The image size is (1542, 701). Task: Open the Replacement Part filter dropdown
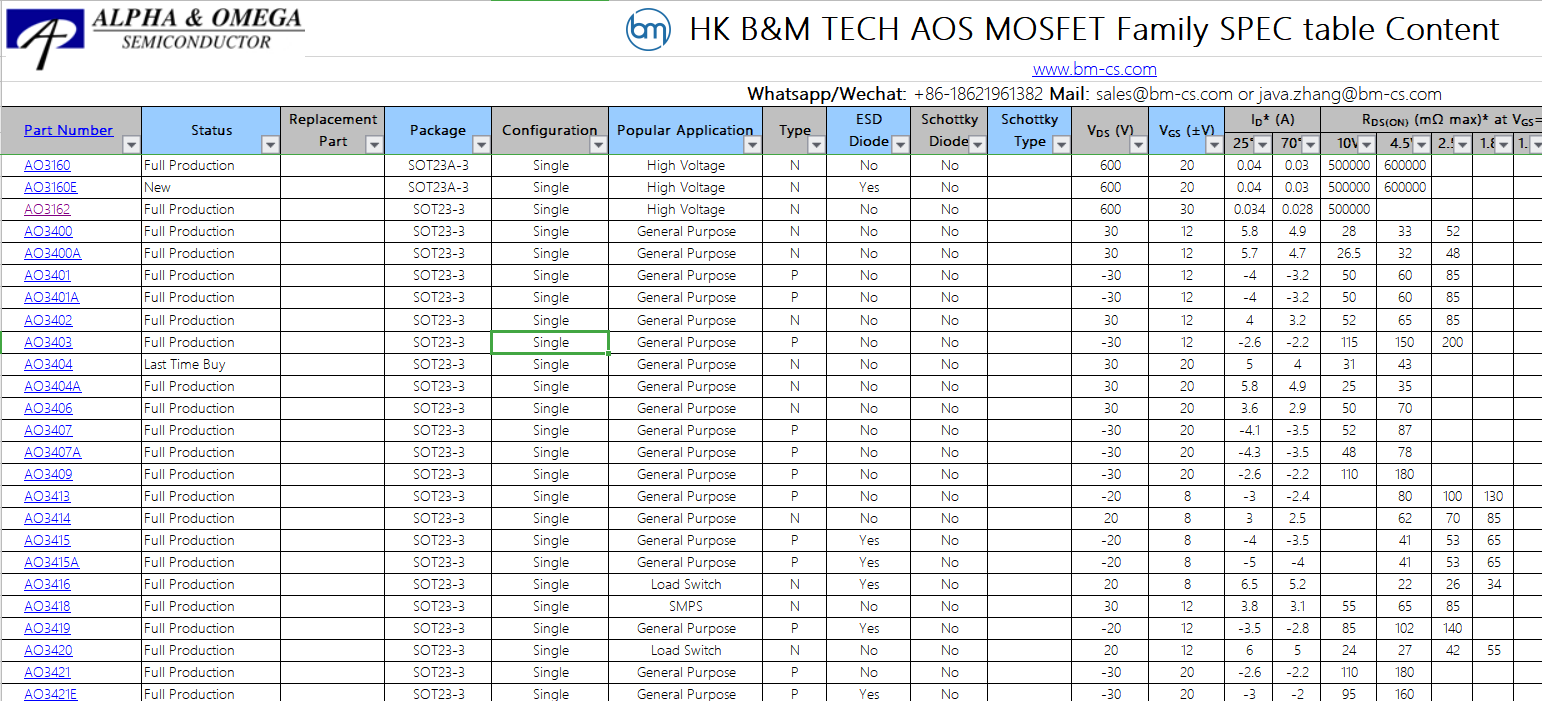click(x=374, y=146)
